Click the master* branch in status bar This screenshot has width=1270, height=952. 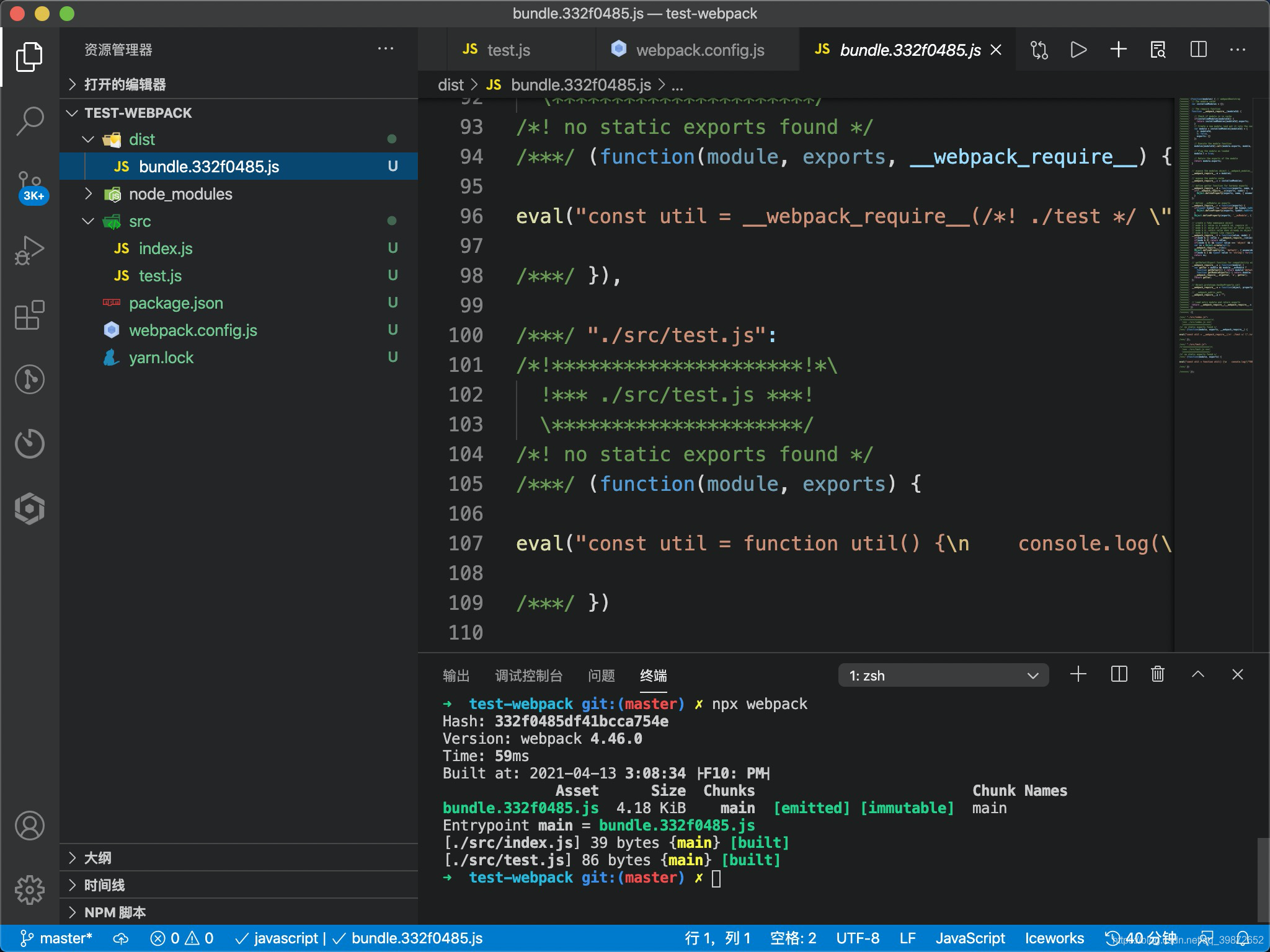pyautogui.click(x=56, y=938)
